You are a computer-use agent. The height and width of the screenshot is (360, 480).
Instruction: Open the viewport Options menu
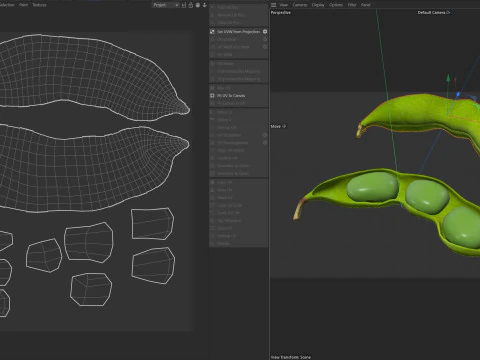(336, 5)
